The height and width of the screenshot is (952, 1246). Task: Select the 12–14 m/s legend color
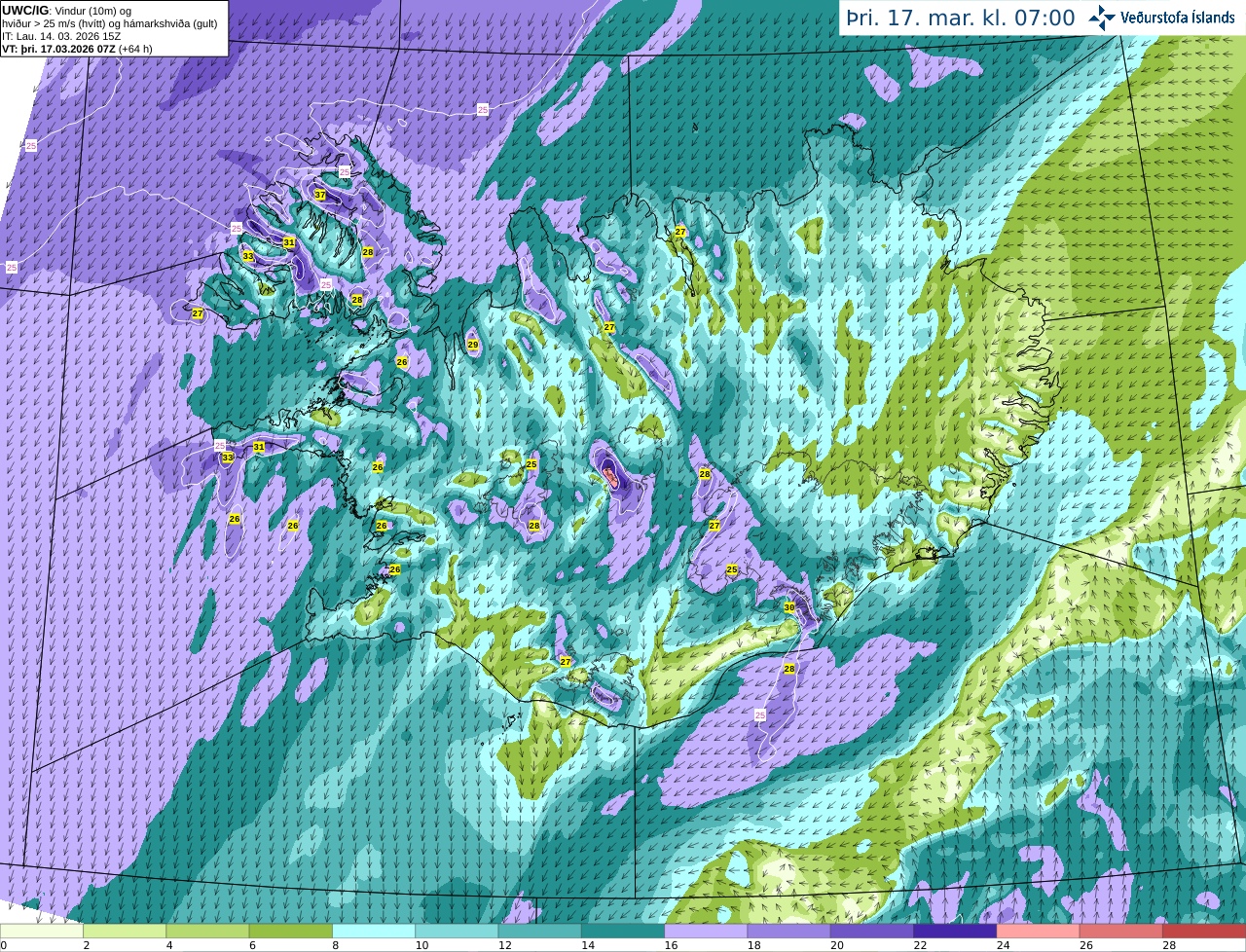tap(540, 932)
